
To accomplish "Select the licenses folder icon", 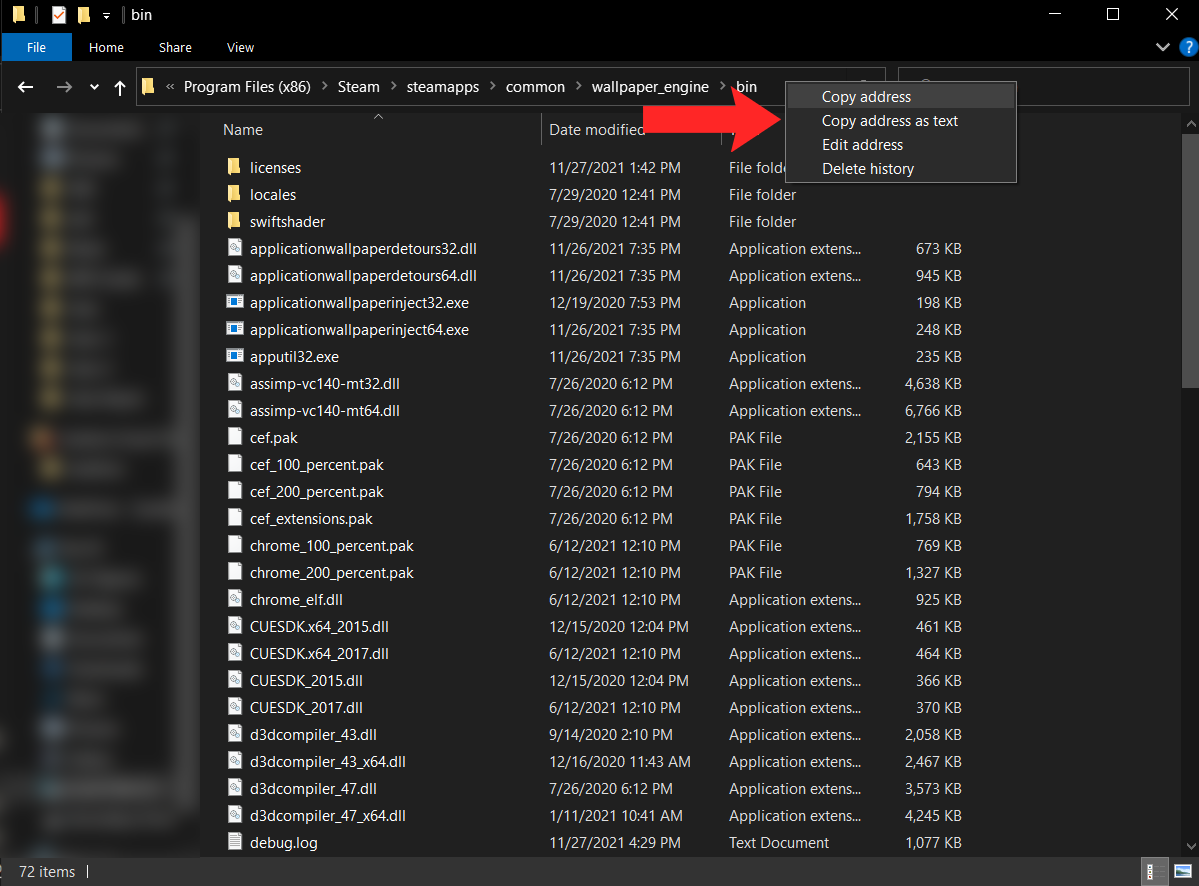I will coord(234,167).
